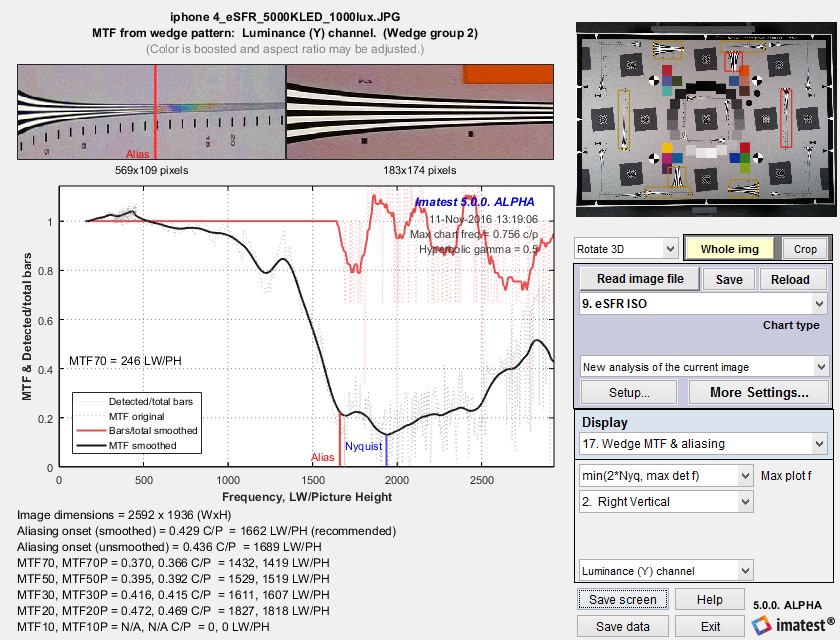The height and width of the screenshot is (640, 840).
Task: Click the red Alias label on the plot axis
Action: pyautogui.click(x=322, y=457)
